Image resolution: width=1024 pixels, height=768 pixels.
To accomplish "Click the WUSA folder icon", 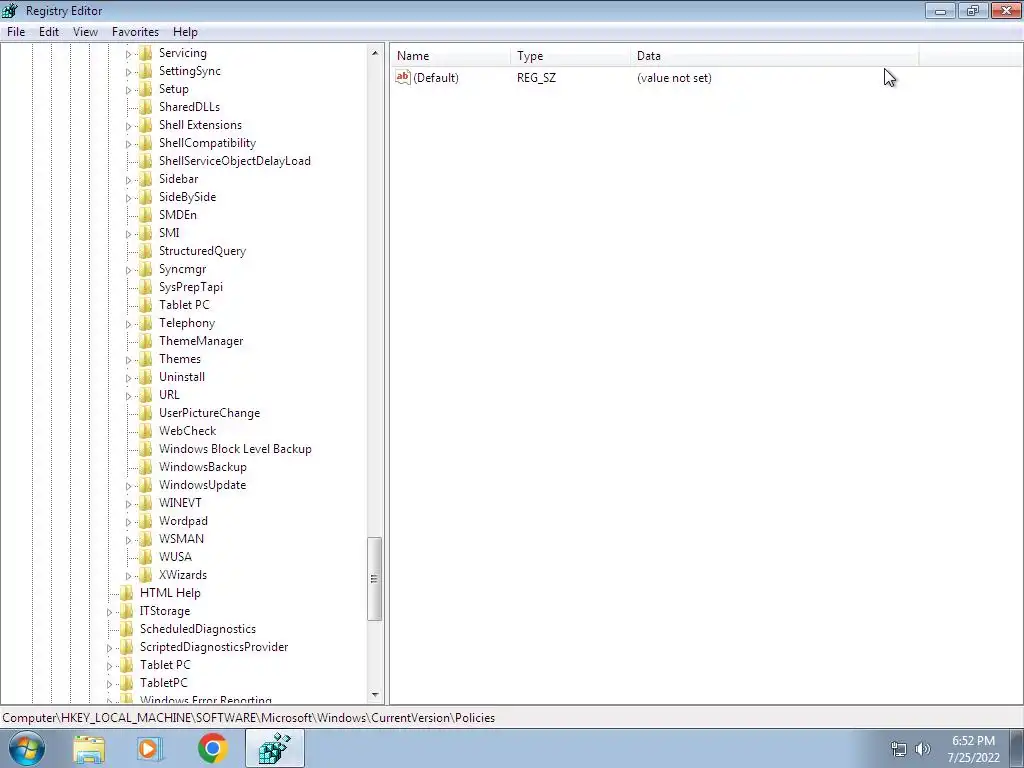I will coord(146,556).
